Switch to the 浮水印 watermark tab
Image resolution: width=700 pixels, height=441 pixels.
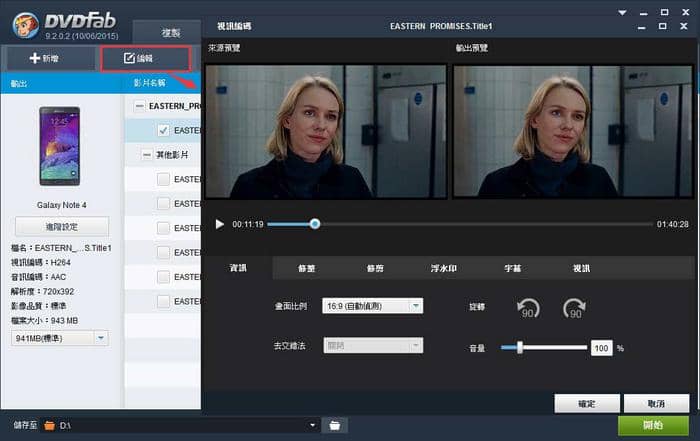click(x=443, y=268)
